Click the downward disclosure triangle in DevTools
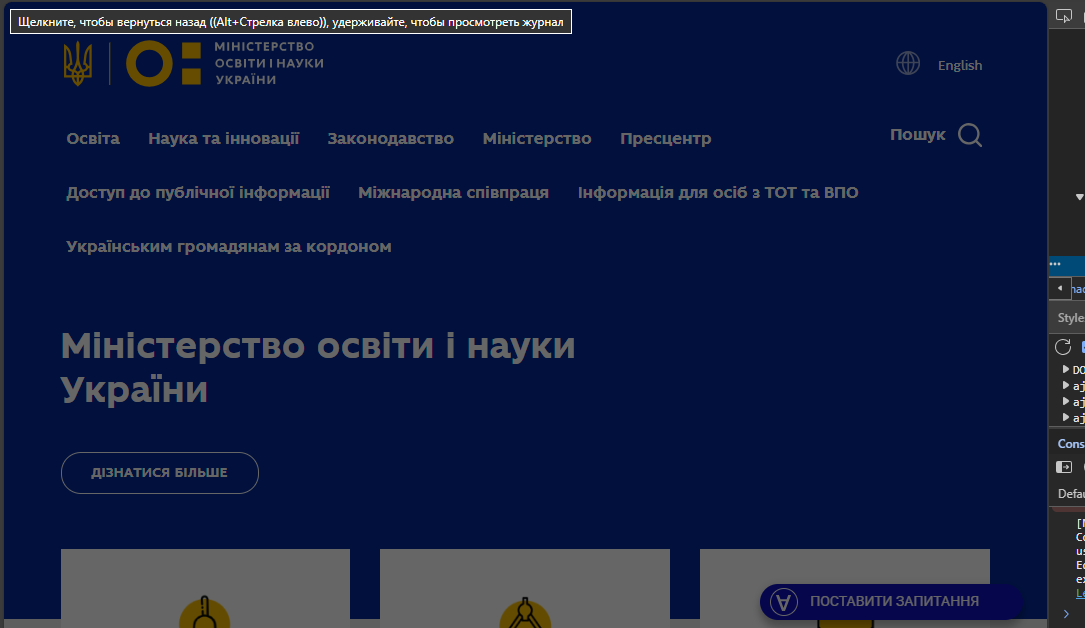This screenshot has width=1085, height=628. [x=1079, y=197]
